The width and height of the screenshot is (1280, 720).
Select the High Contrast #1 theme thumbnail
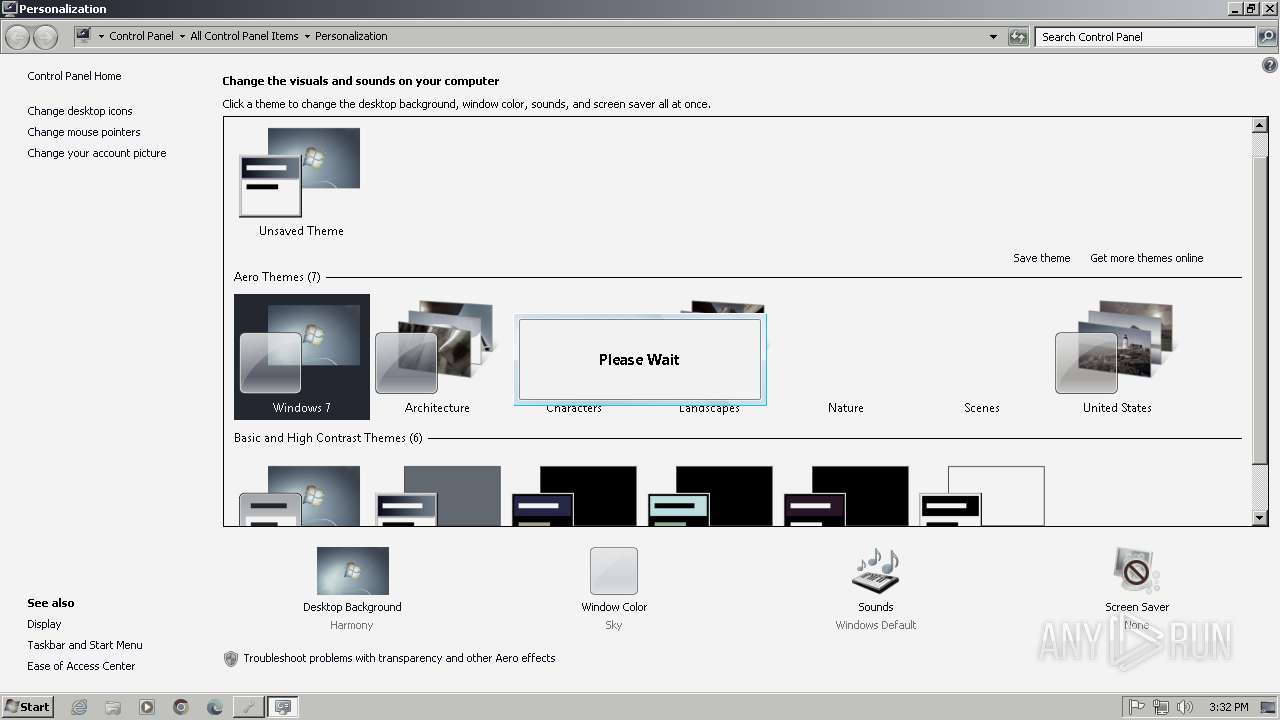click(574, 496)
